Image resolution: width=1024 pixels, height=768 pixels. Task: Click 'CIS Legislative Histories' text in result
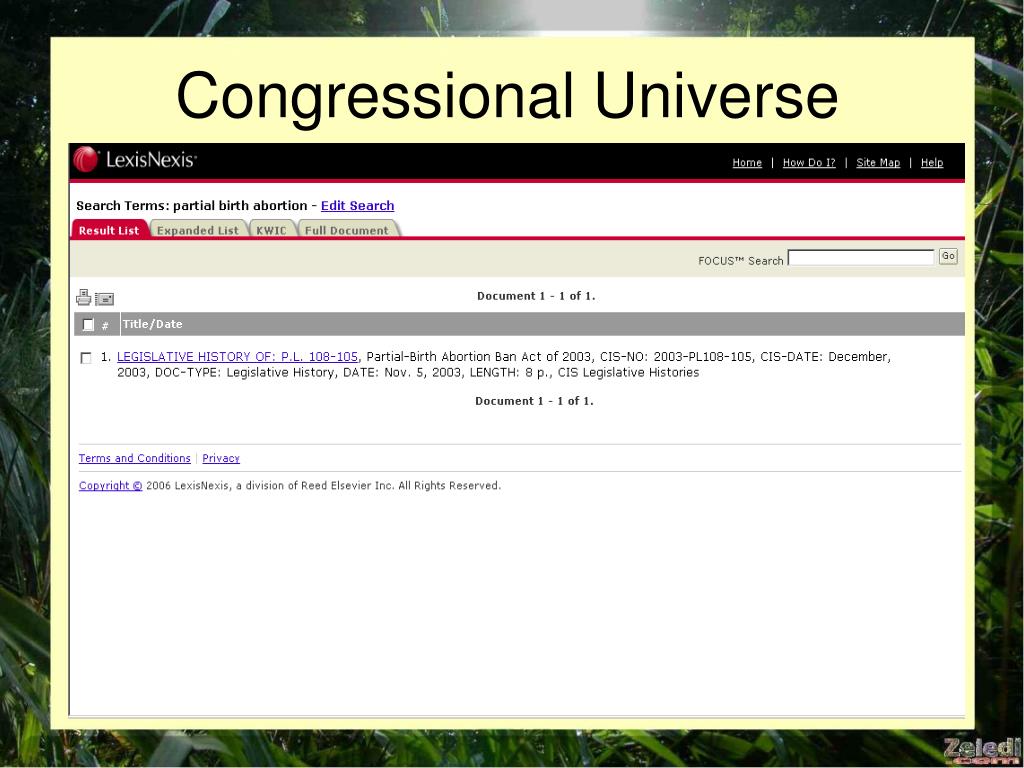pyautogui.click(x=628, y=372)
